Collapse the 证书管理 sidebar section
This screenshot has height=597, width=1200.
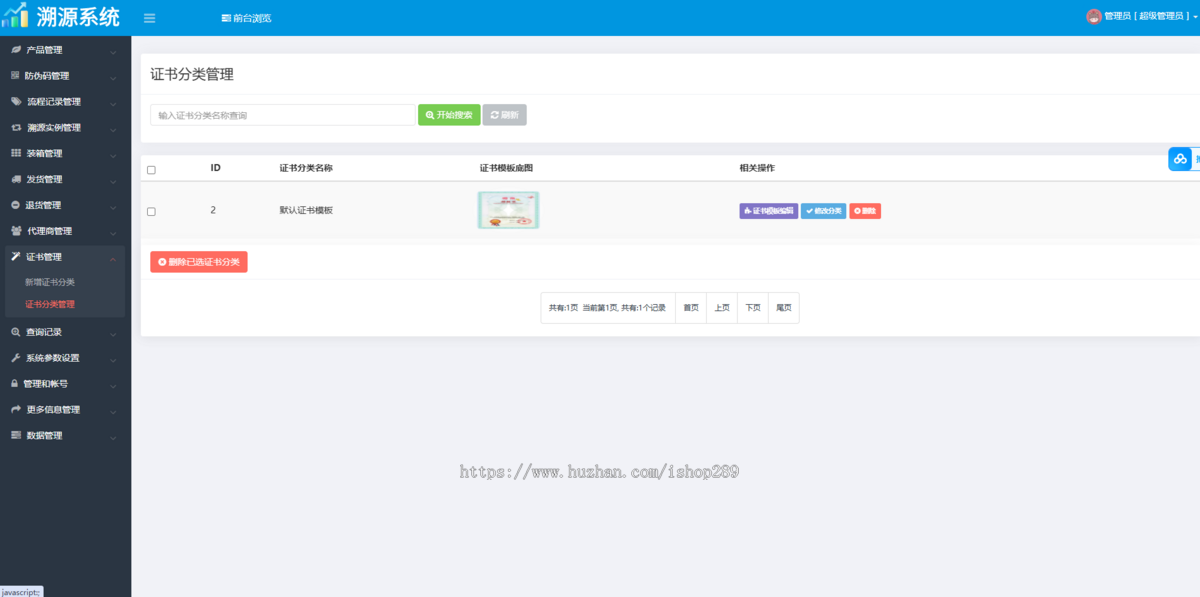click(64, 258)
